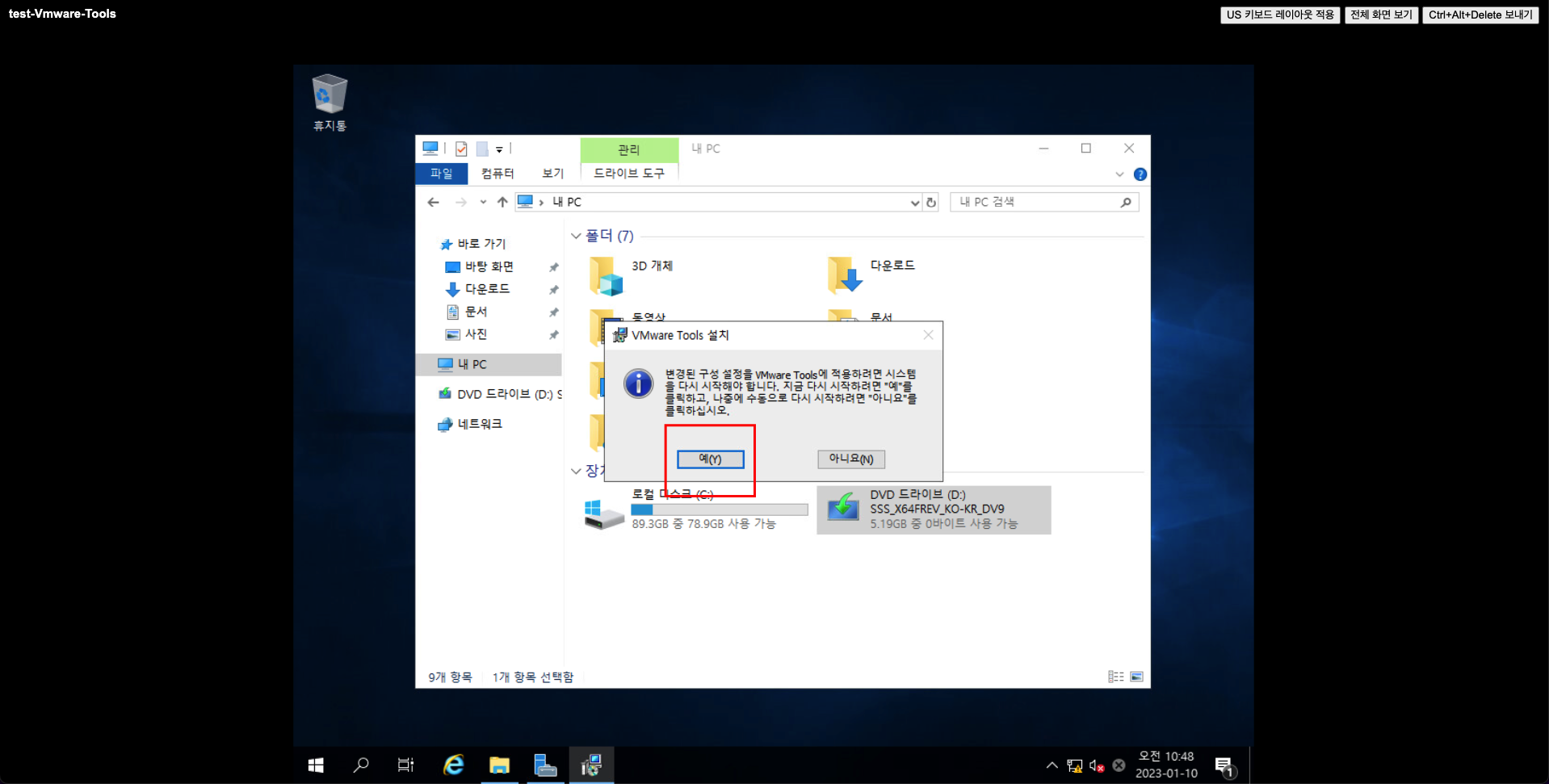The height and width of the screenshot is (784, 1549).
Task: Click the C: drive usage bar
Action: tap(719, 509)
